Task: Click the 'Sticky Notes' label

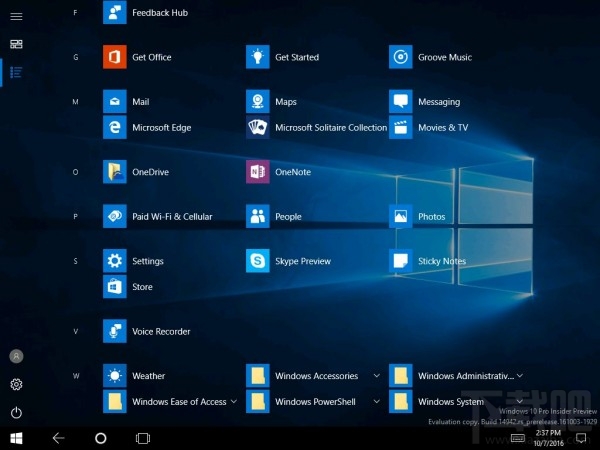Action: (x=442, y=261)
